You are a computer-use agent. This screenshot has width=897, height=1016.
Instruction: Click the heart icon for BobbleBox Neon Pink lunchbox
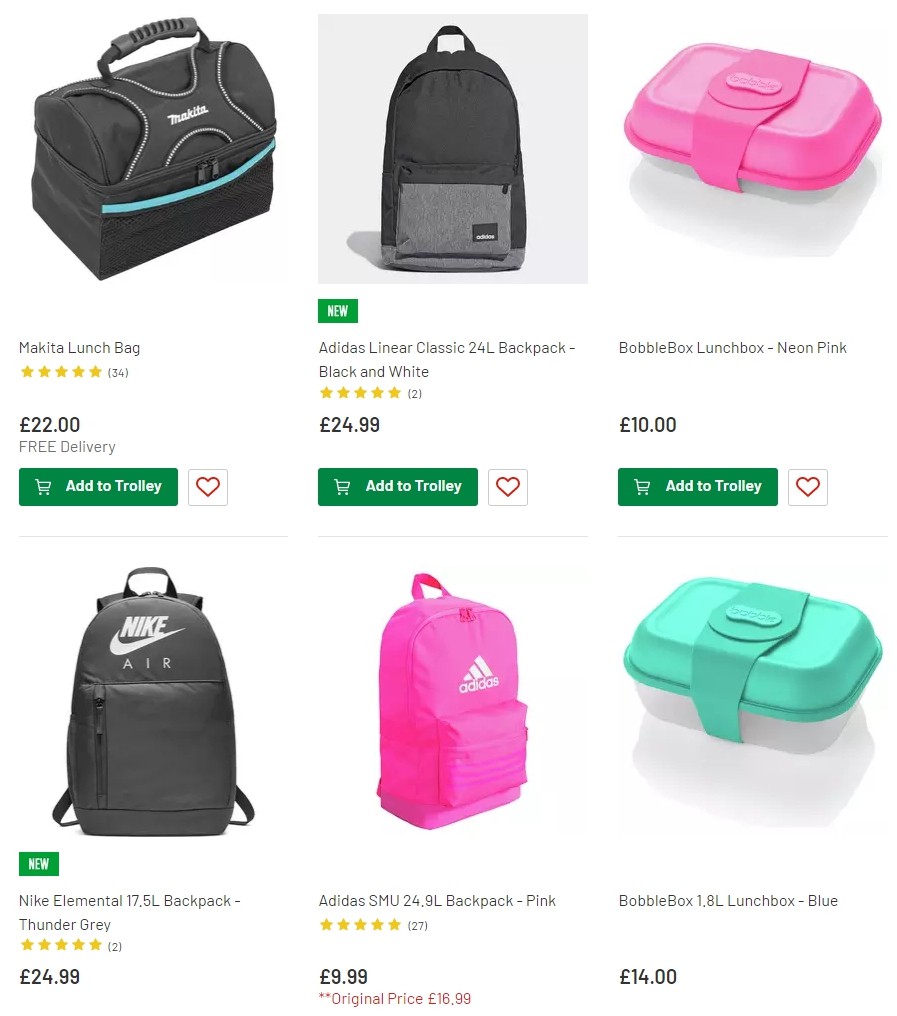808,487
